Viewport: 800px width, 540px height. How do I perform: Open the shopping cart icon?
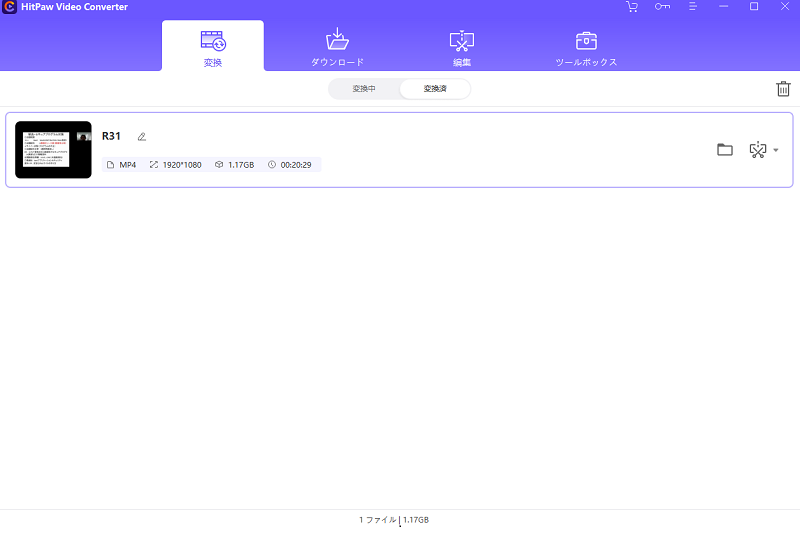click(632, 7)
